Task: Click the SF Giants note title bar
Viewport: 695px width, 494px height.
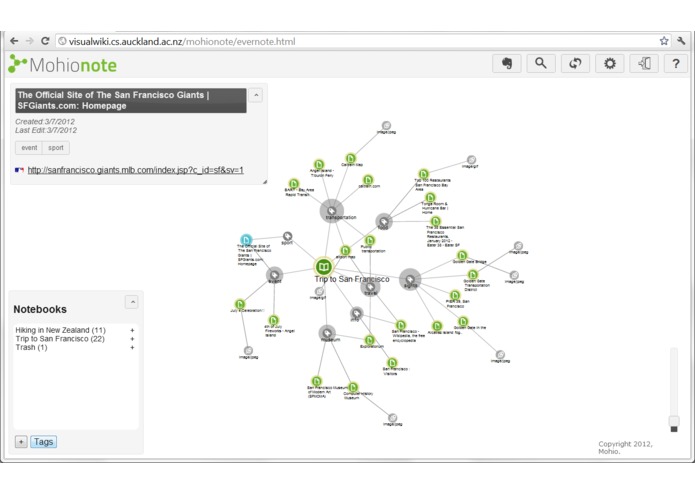Action: [131, 101]
